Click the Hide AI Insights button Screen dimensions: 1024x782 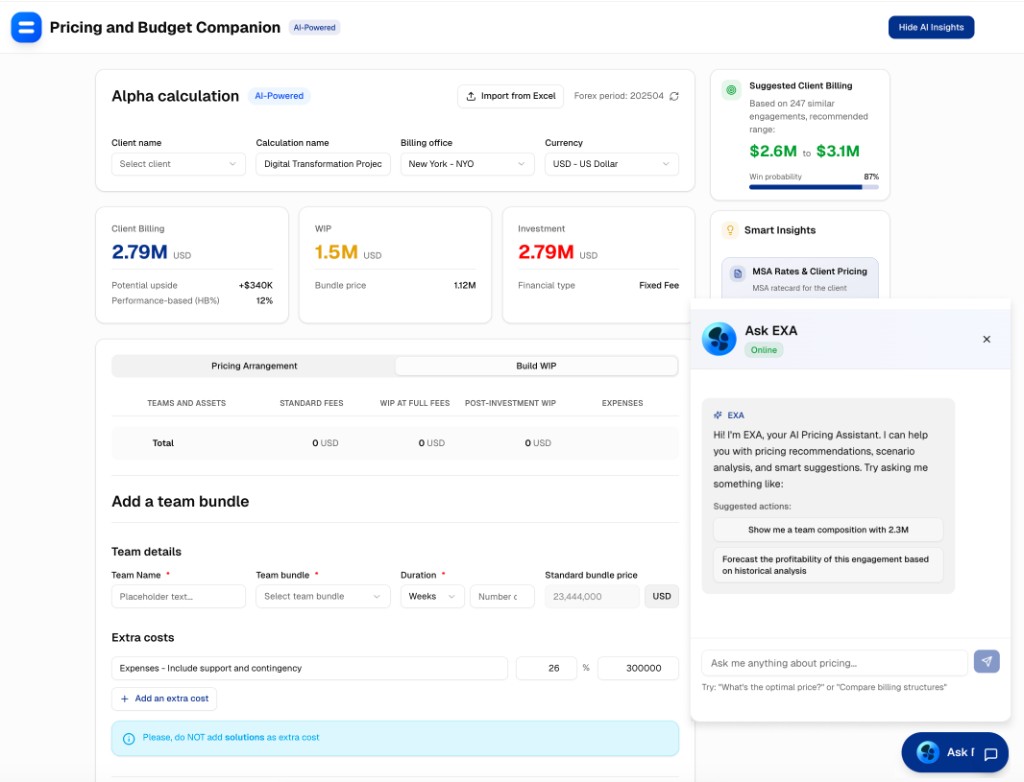click(x=931, y=27)
